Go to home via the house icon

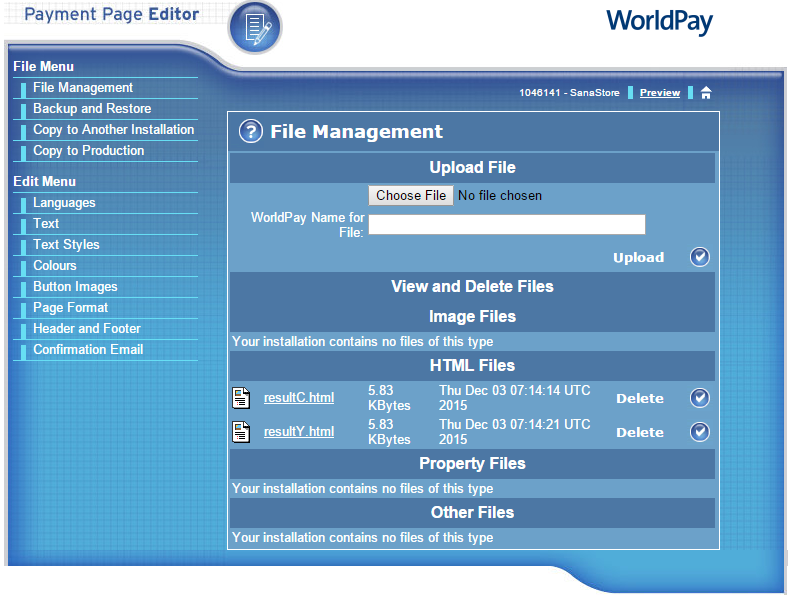point(706,92)
